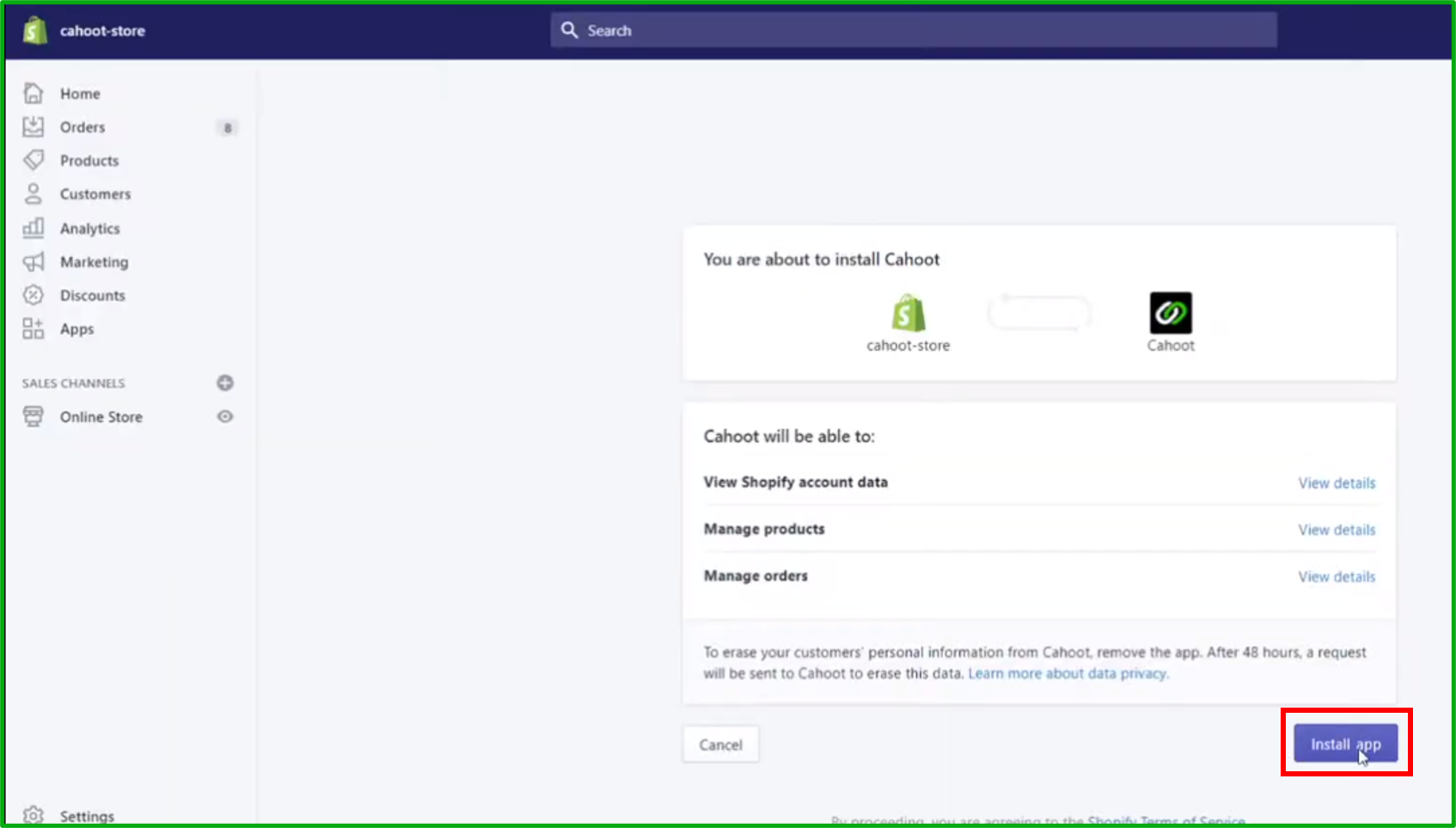
Task: Click the Customers person icon
Action: point(34,193)
